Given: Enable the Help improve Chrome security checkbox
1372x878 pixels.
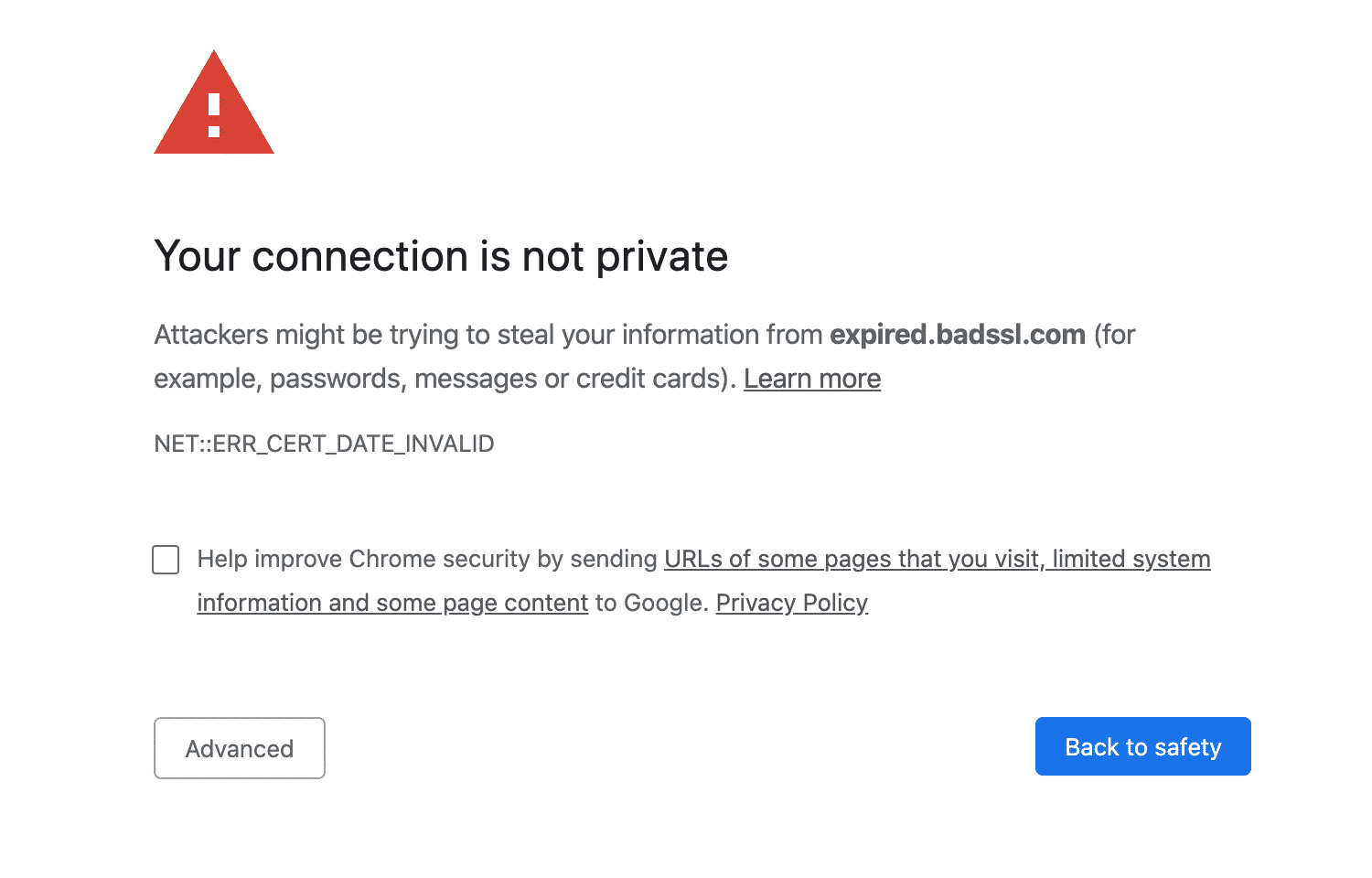Looking at the screenshot, I should coord(166,560).
